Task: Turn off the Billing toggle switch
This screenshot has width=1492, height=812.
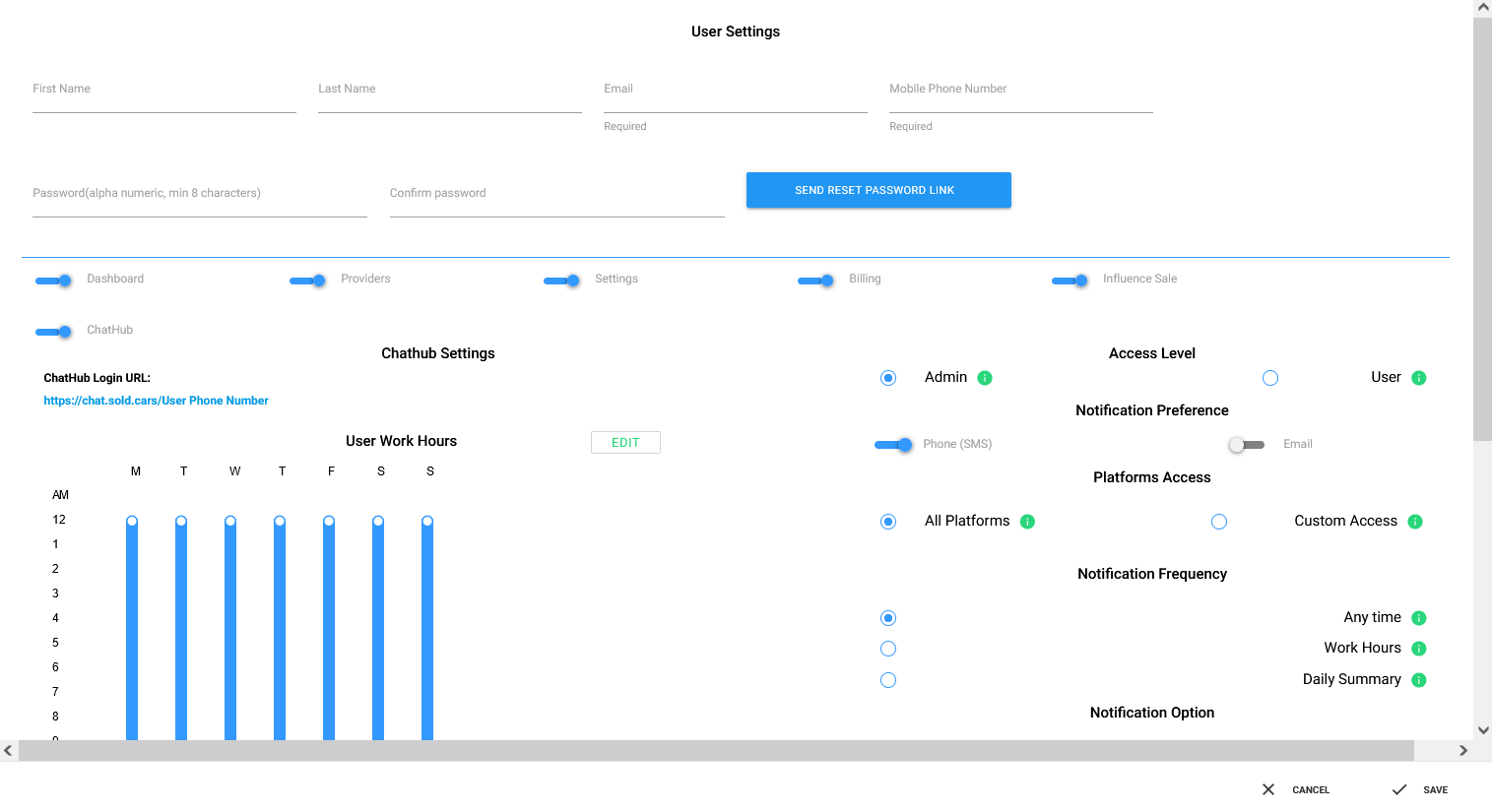Action: coord(816,281)
